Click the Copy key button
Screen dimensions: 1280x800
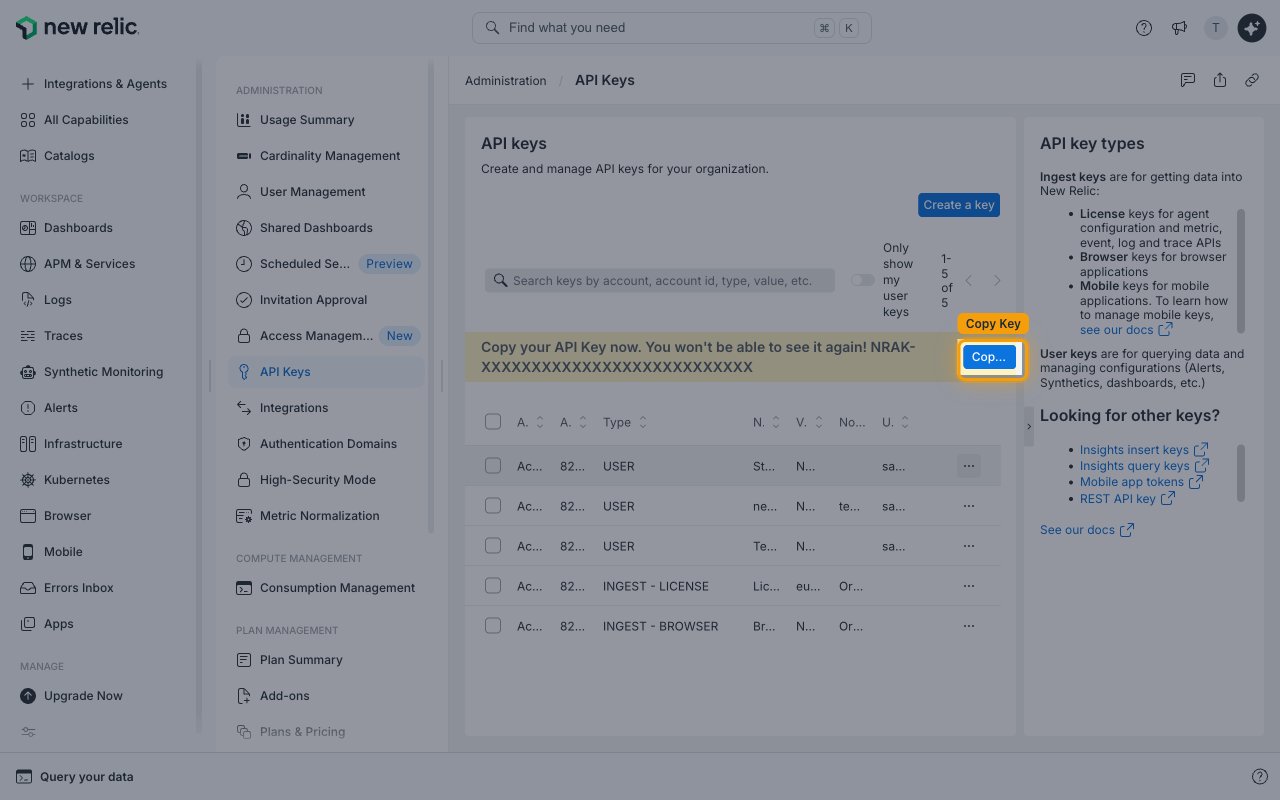point(989,357)
